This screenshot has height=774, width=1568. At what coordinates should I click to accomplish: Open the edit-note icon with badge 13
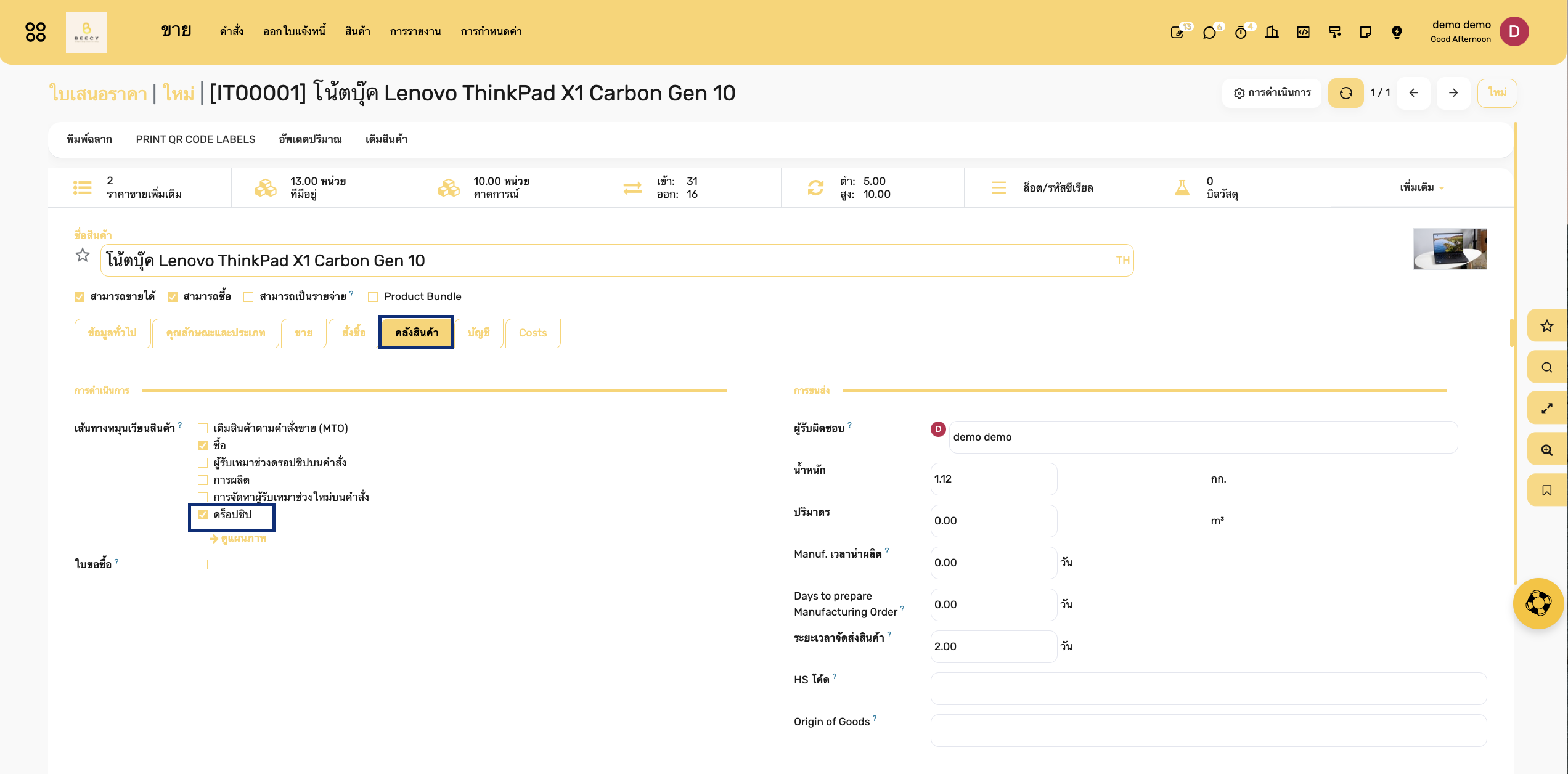coord(1177,32)
